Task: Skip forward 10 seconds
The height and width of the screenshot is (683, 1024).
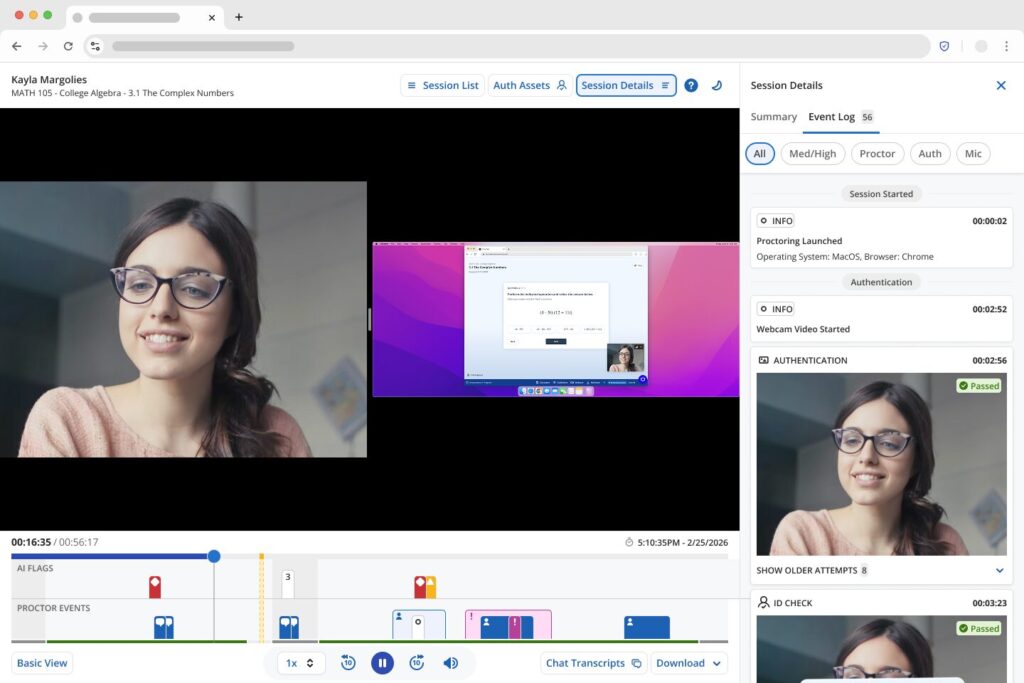Action: point(417,663)
